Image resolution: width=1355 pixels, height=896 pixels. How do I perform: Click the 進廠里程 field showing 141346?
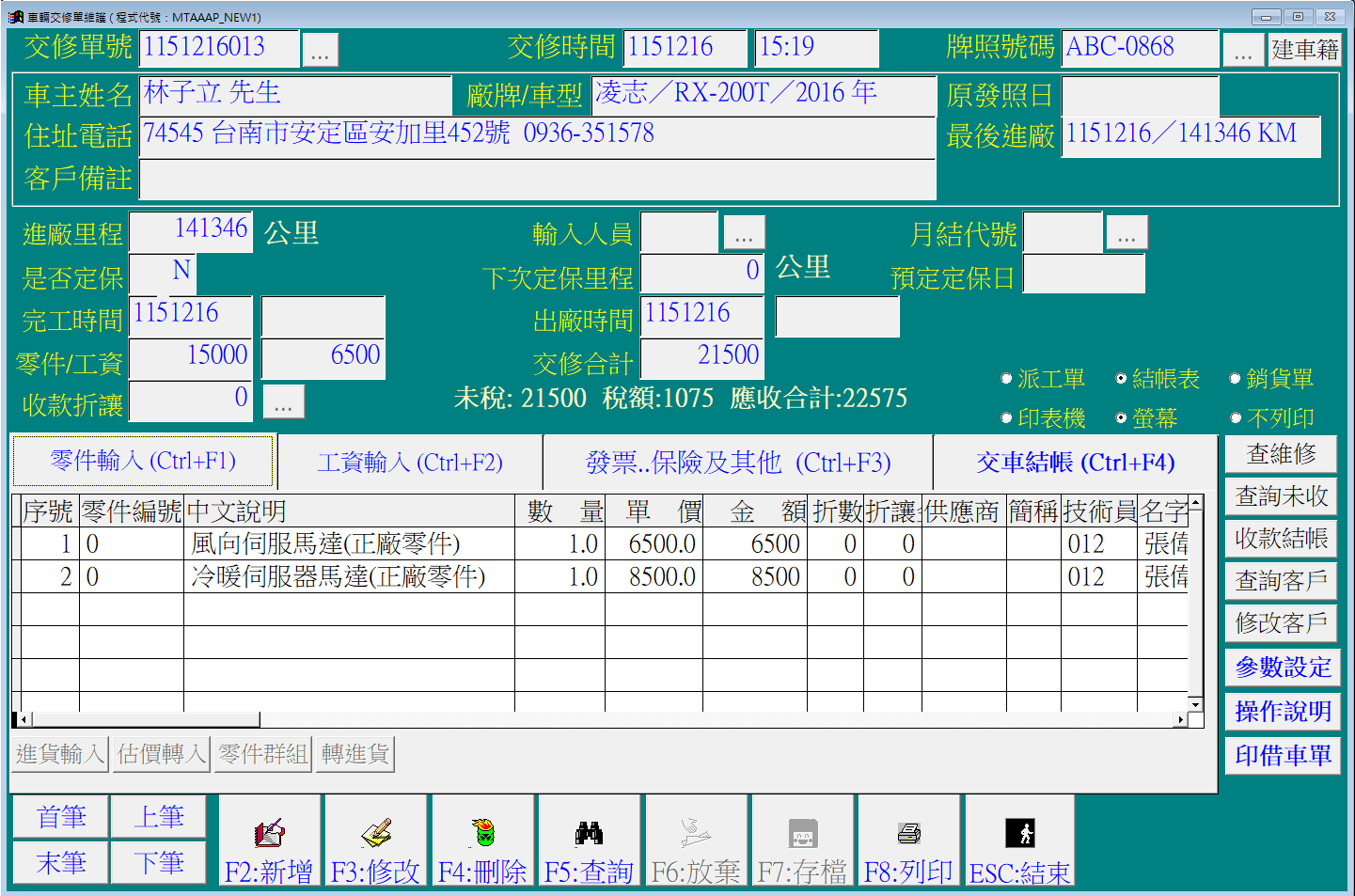tap(191, 231)
